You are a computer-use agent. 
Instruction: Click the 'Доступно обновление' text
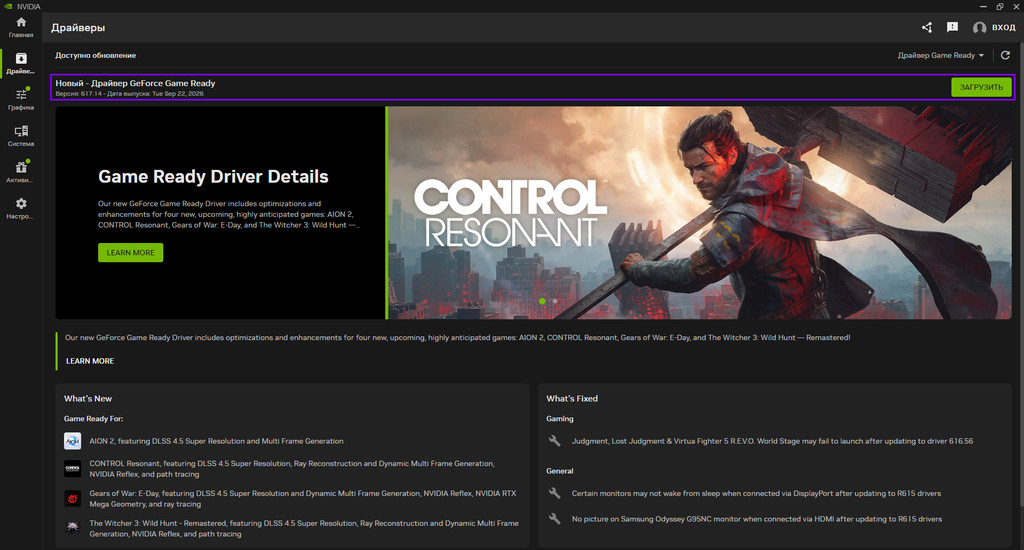pyautogui.click(x=95, y=56)
